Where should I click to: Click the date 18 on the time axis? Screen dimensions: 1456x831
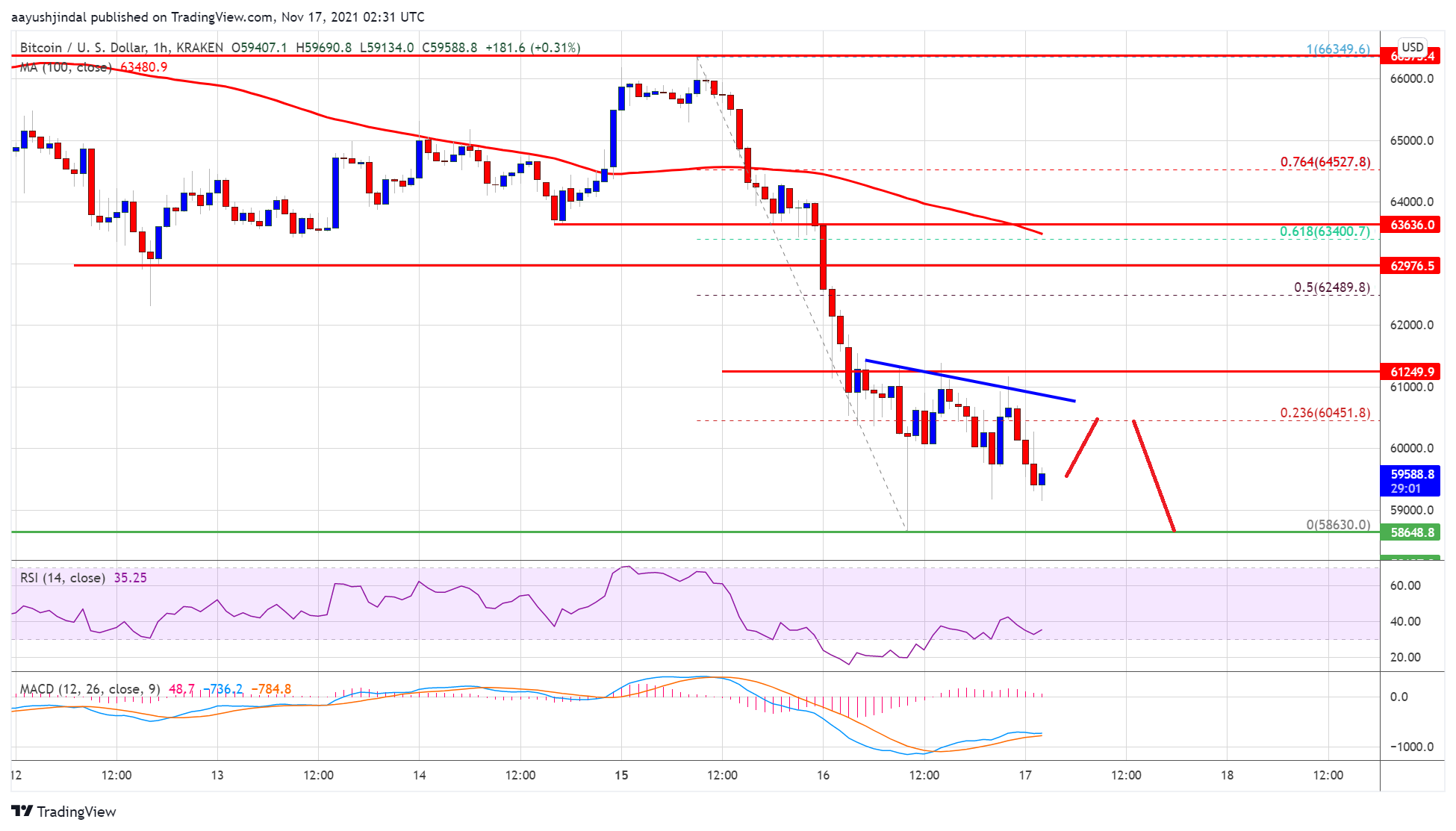pyautogui.click(x=1227, y=775)
